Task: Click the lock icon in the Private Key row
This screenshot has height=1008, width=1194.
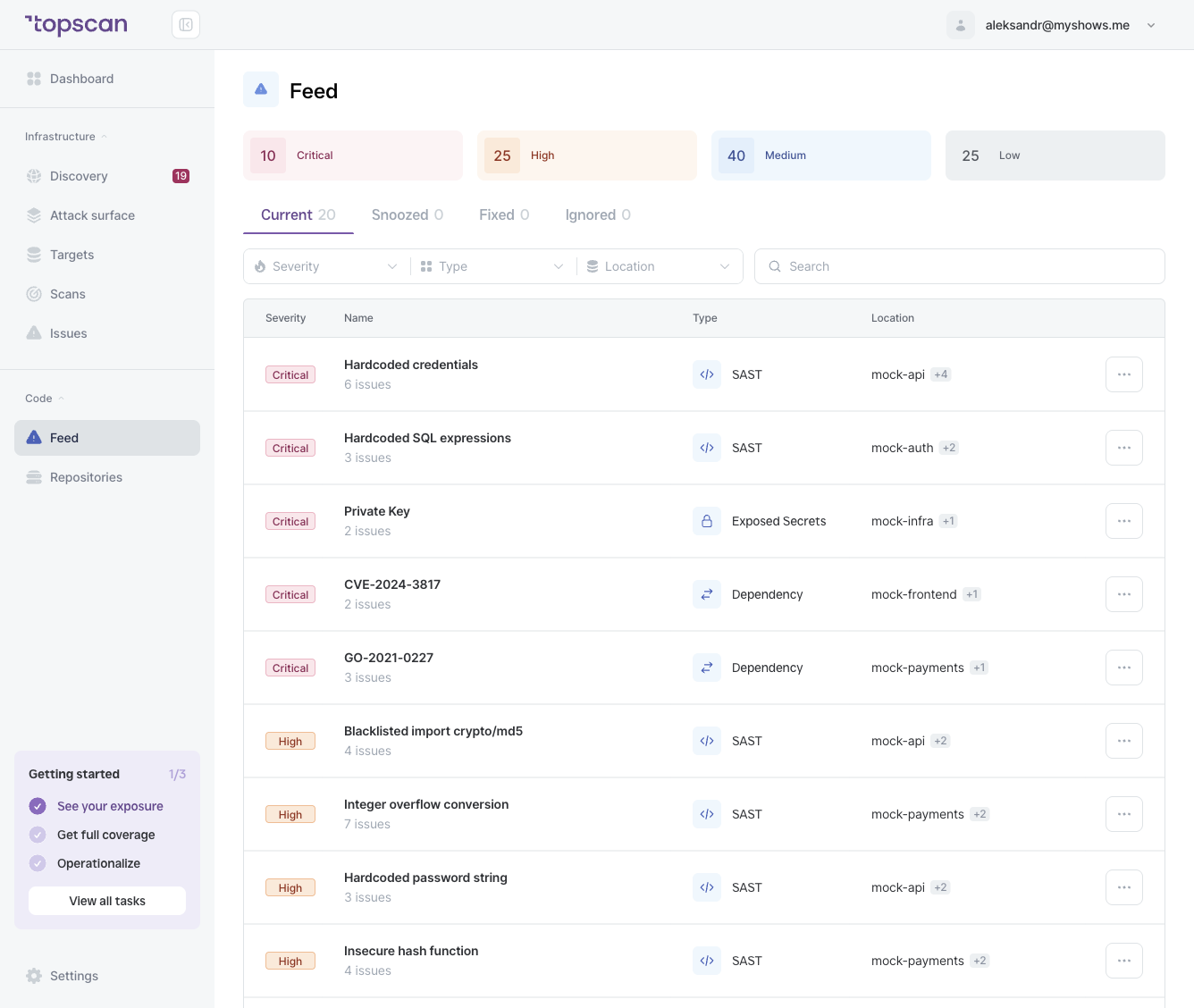Action: 707,521
